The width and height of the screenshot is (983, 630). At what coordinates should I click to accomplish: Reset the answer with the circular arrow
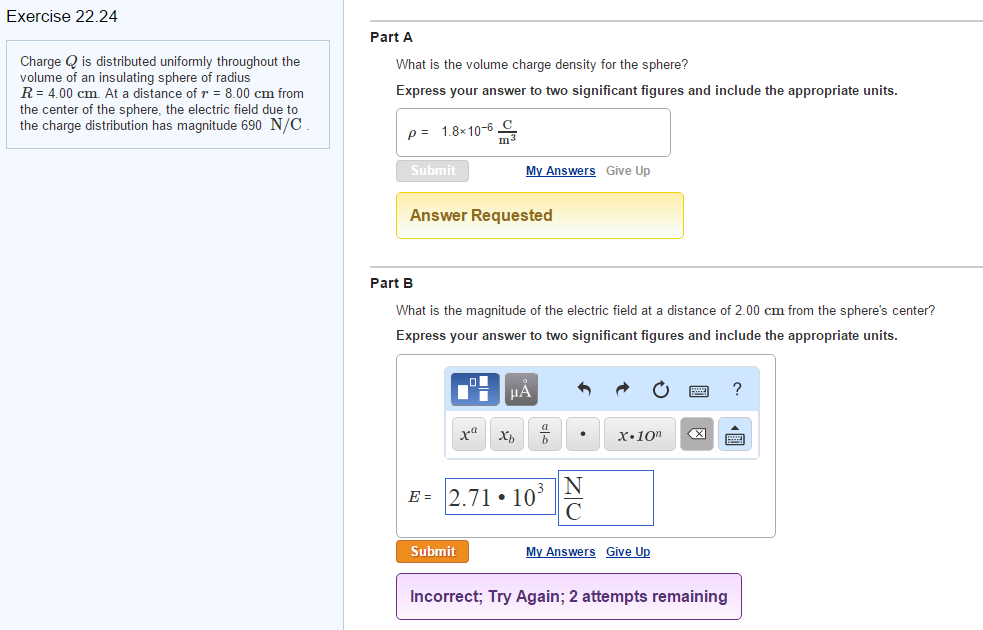pos(659,389)
